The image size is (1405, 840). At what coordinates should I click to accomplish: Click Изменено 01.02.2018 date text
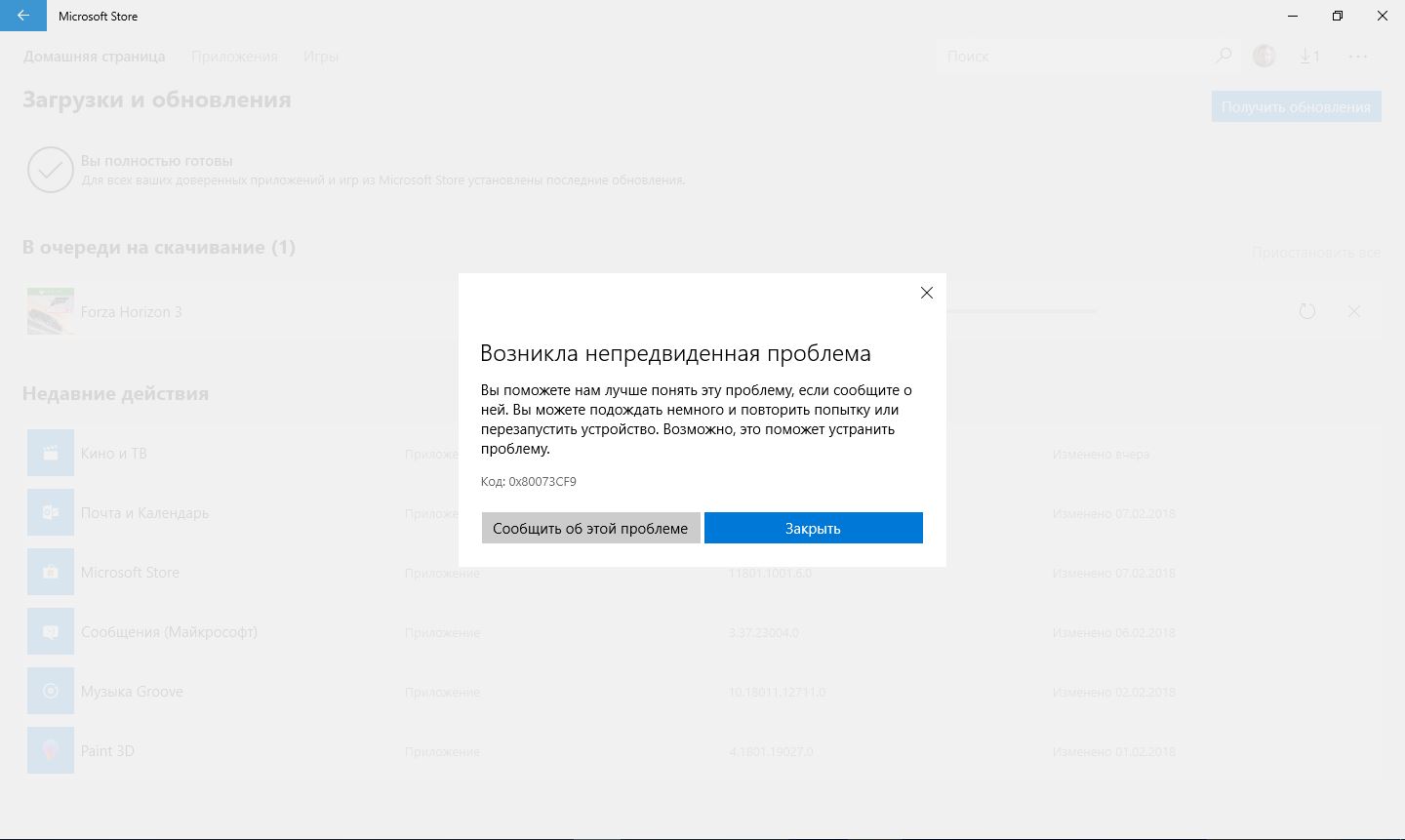(1113, 752)
